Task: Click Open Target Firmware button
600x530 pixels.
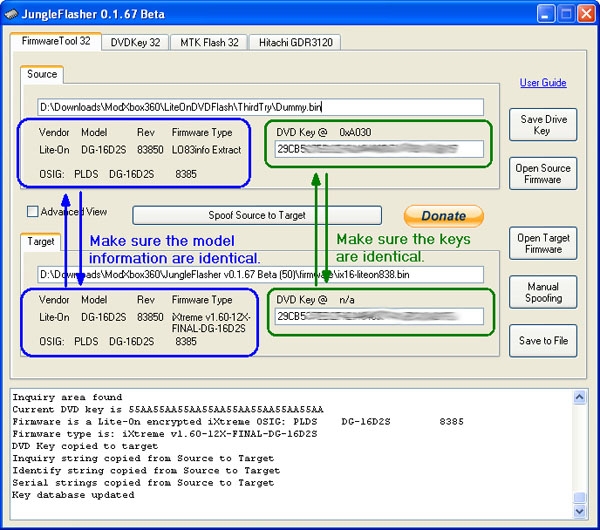Action: [543, 243]
